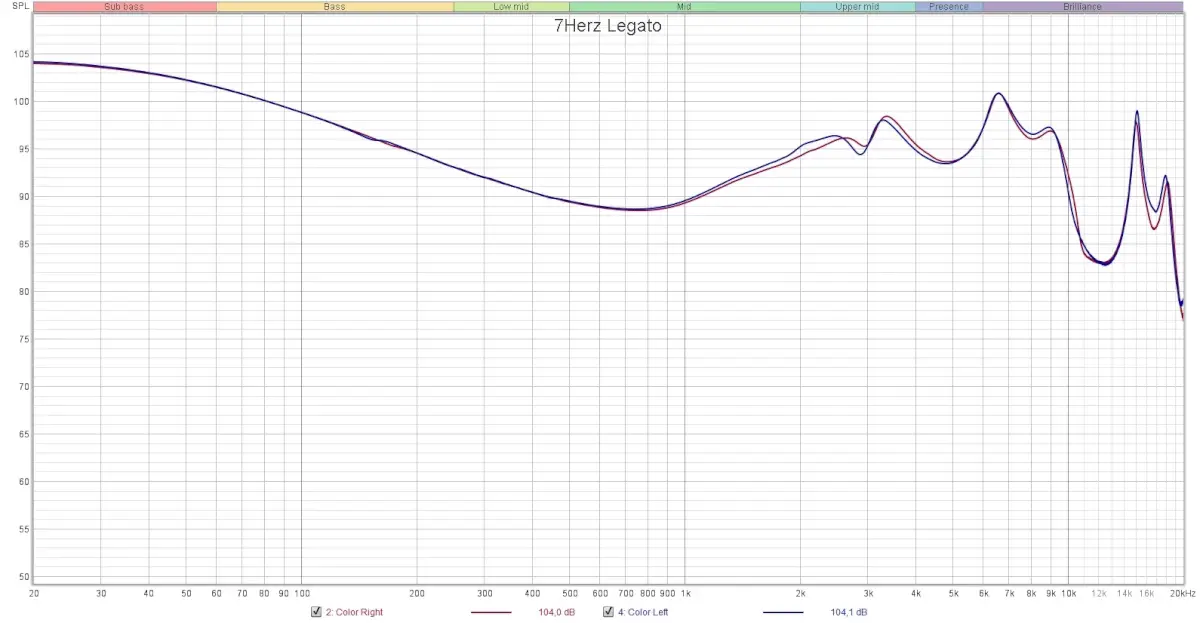
Task: Click the '104,1 dB' legend value
Action: tap(849, 612)
